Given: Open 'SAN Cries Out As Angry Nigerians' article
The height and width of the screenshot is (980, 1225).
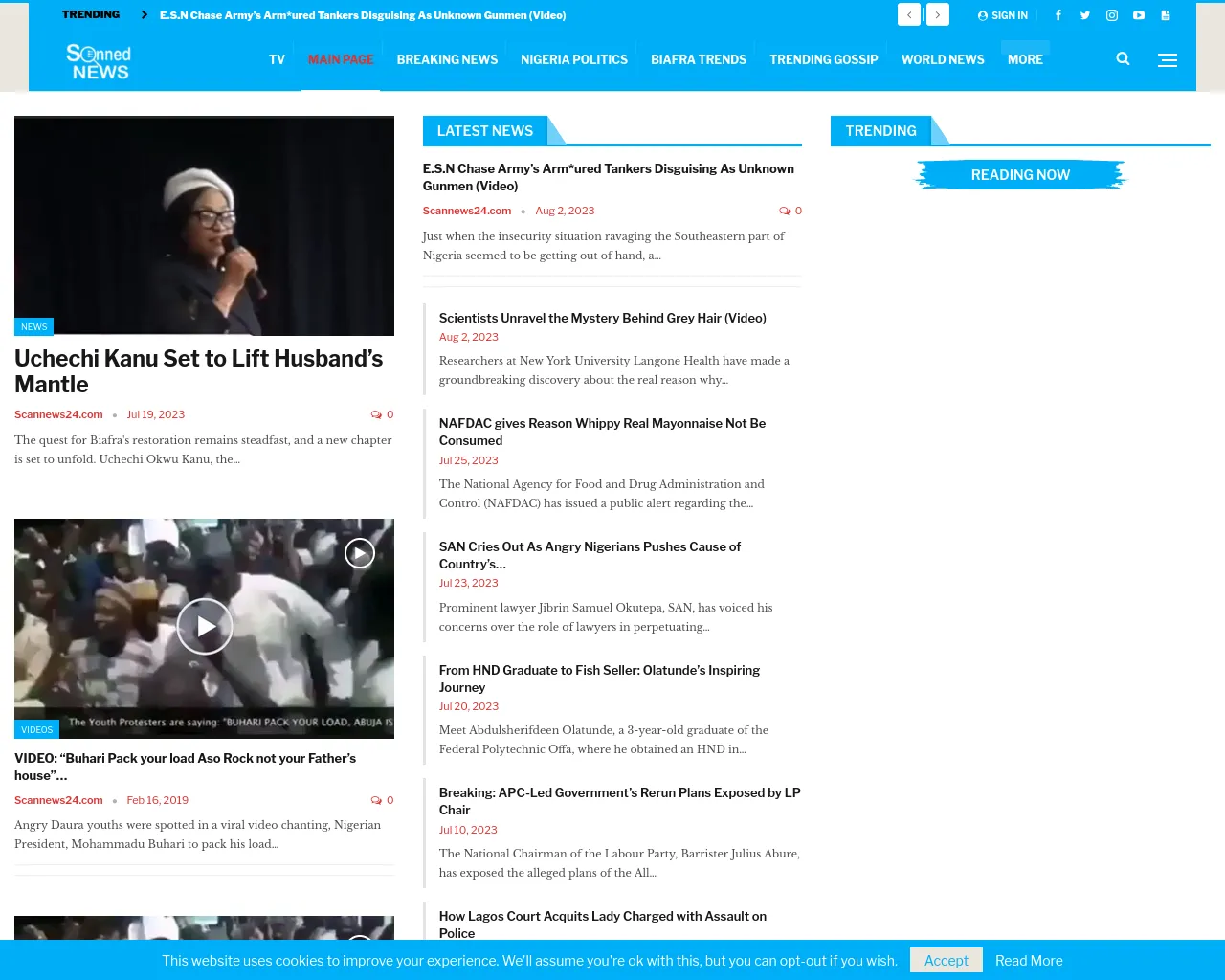Looking at the screenshot, I should pos(590,555).
